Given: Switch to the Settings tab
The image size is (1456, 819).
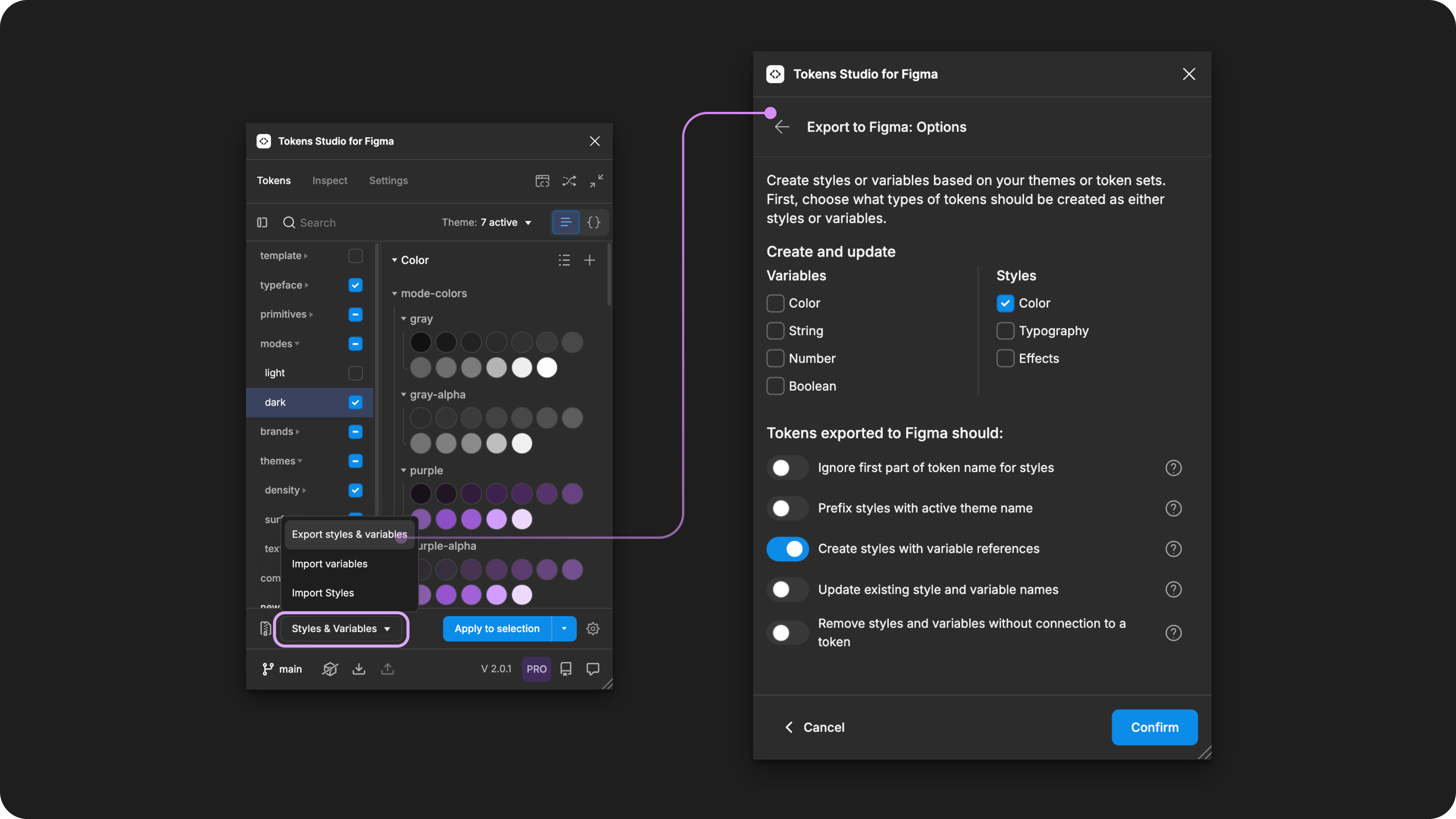Looking at the screenshot, I should point(388,181).
